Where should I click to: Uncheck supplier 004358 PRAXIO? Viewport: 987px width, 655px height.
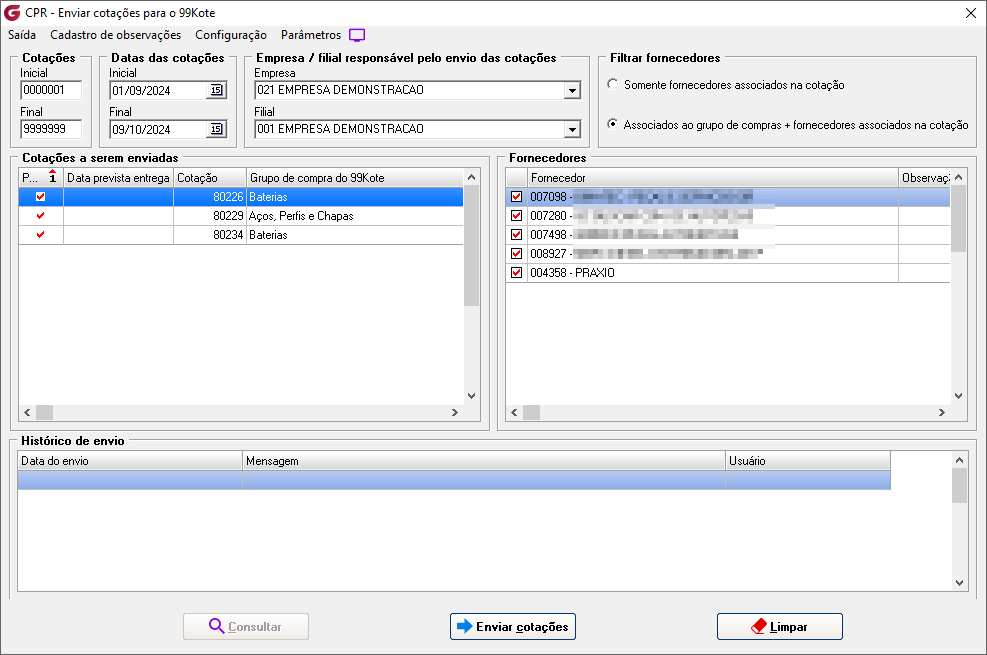click(x=517, y=272)
